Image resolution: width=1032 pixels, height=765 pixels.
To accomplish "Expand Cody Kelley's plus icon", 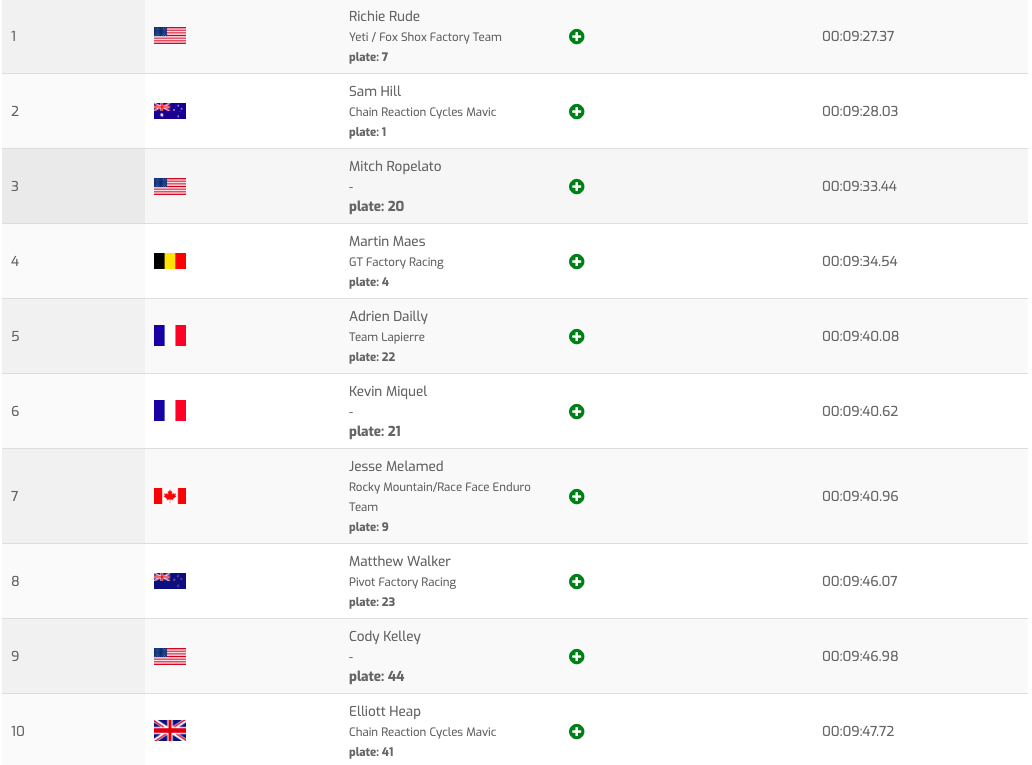I will pyautogui.click(x=576, y=657).
